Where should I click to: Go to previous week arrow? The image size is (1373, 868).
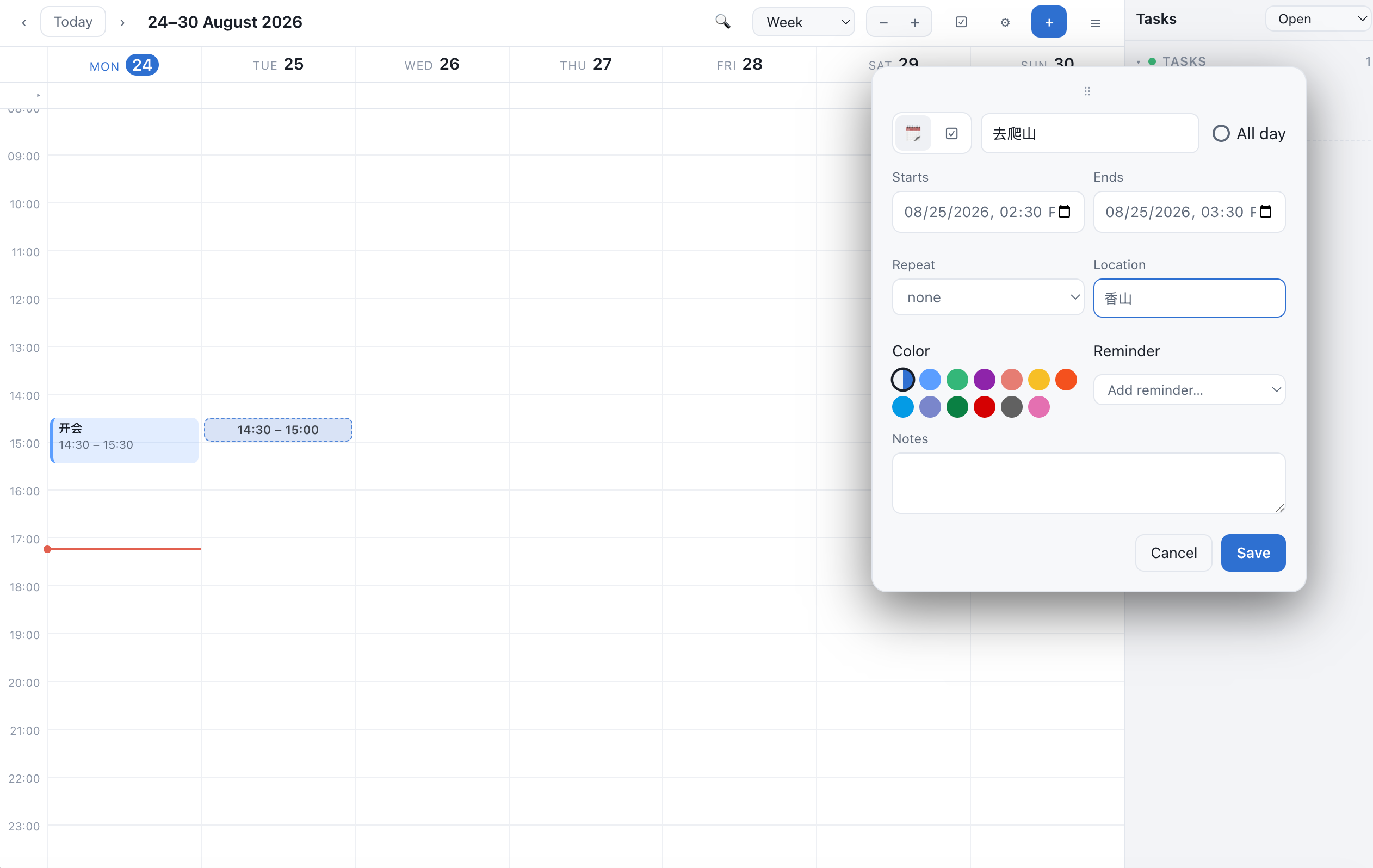click(x=24, y=22)
